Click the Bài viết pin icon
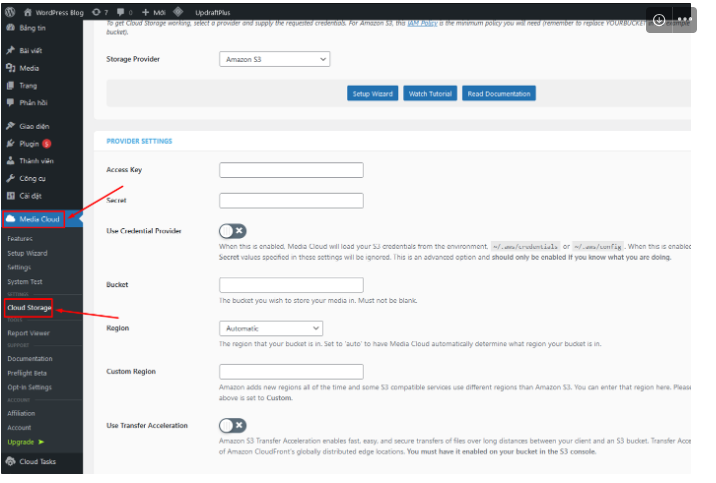Image resolution: width=716 pixels, height=483 pixels. (11, 50)
